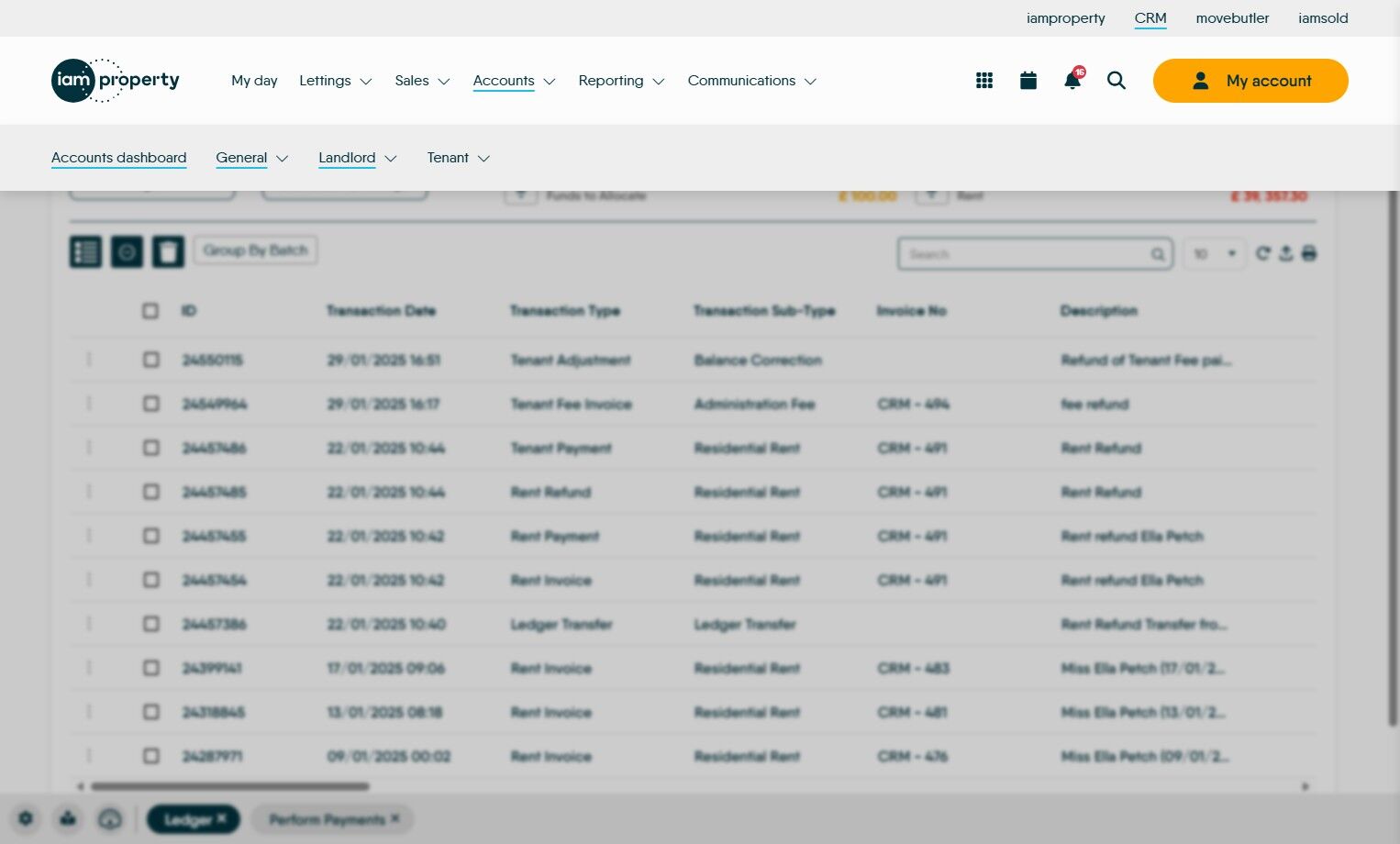
Task: Open the General submenu dropdown
Action: pyautogui.click(x=252, y=158)
